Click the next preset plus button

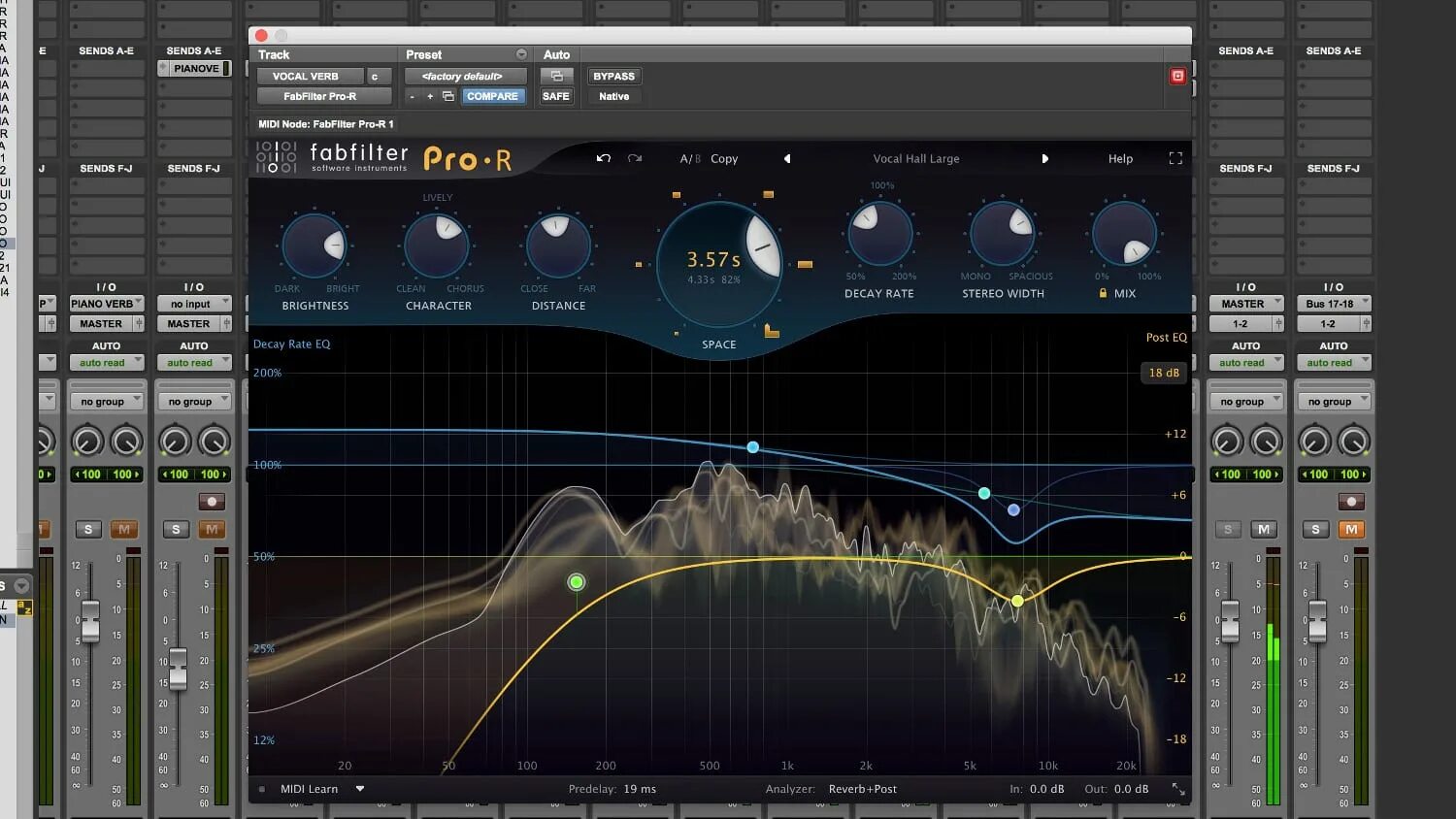point(430,96)
